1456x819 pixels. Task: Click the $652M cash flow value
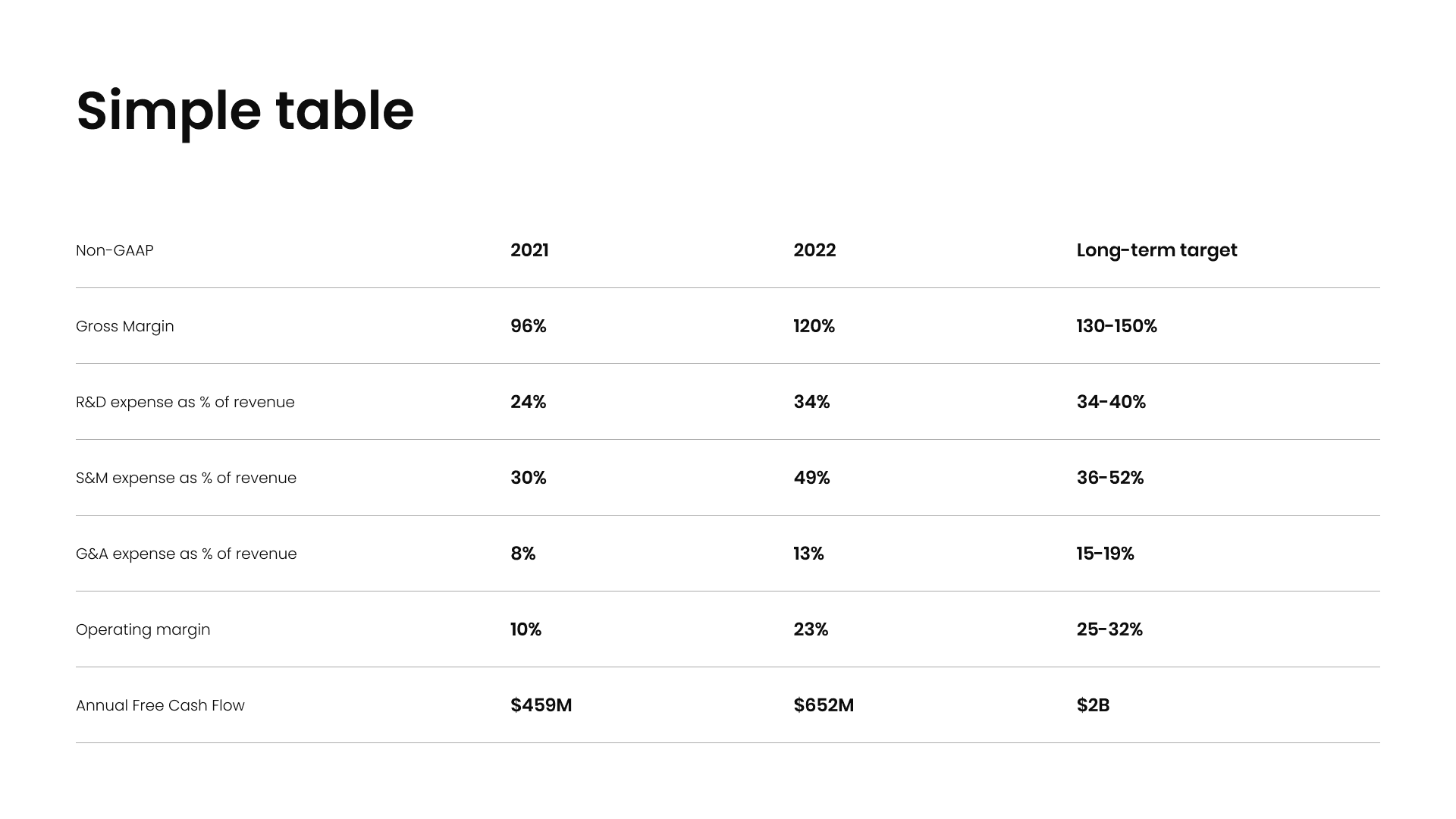click(824, 705)
